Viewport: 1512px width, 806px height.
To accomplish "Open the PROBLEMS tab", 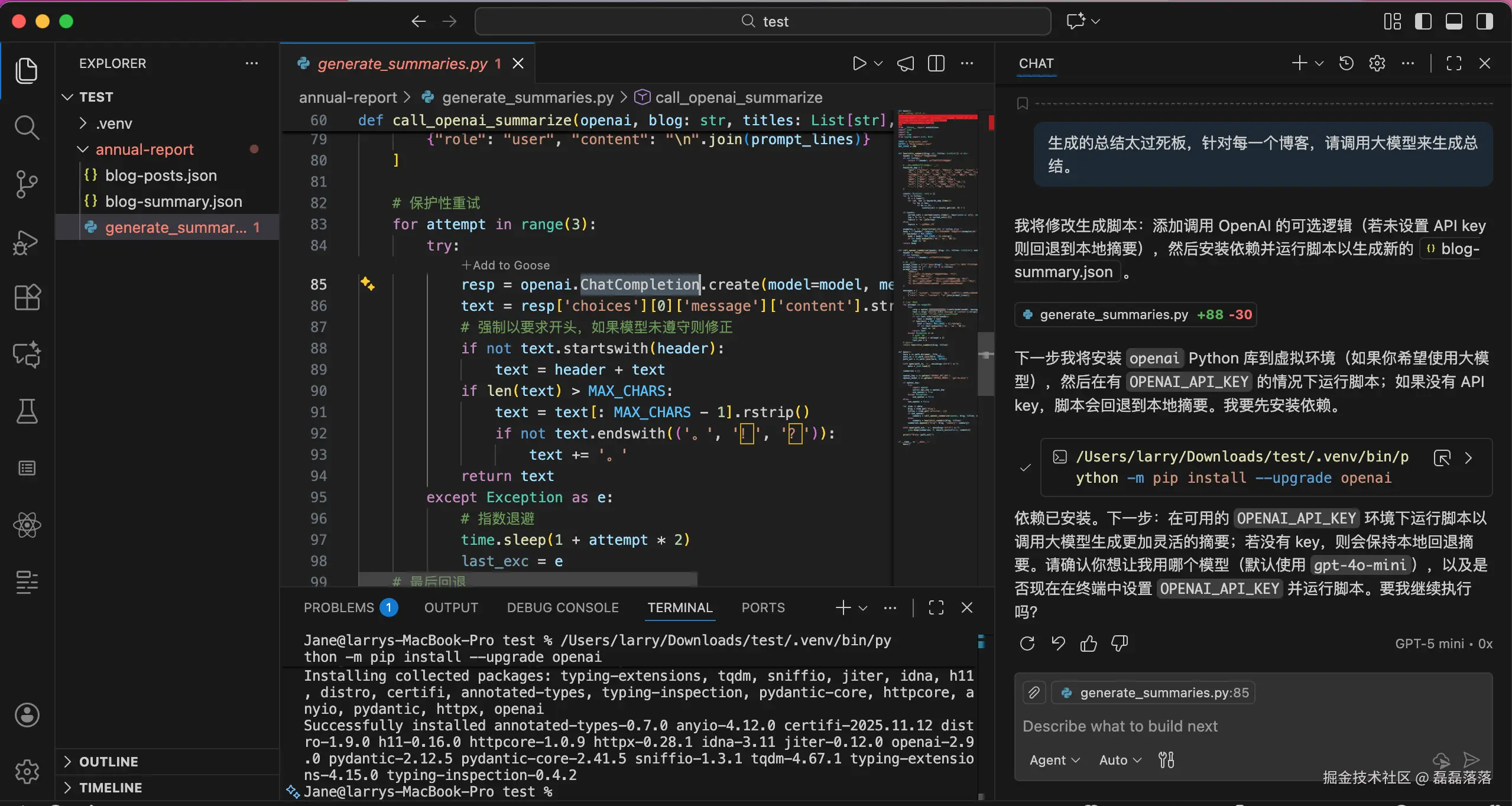I will 340,607.
